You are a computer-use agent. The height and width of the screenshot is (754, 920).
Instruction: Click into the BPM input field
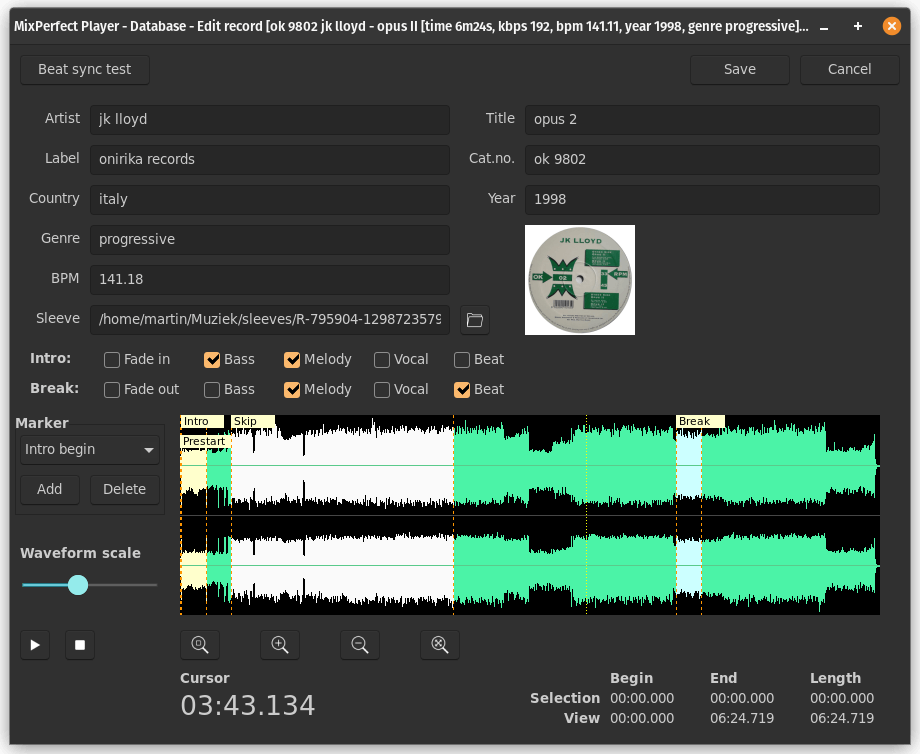click(270, 279)
